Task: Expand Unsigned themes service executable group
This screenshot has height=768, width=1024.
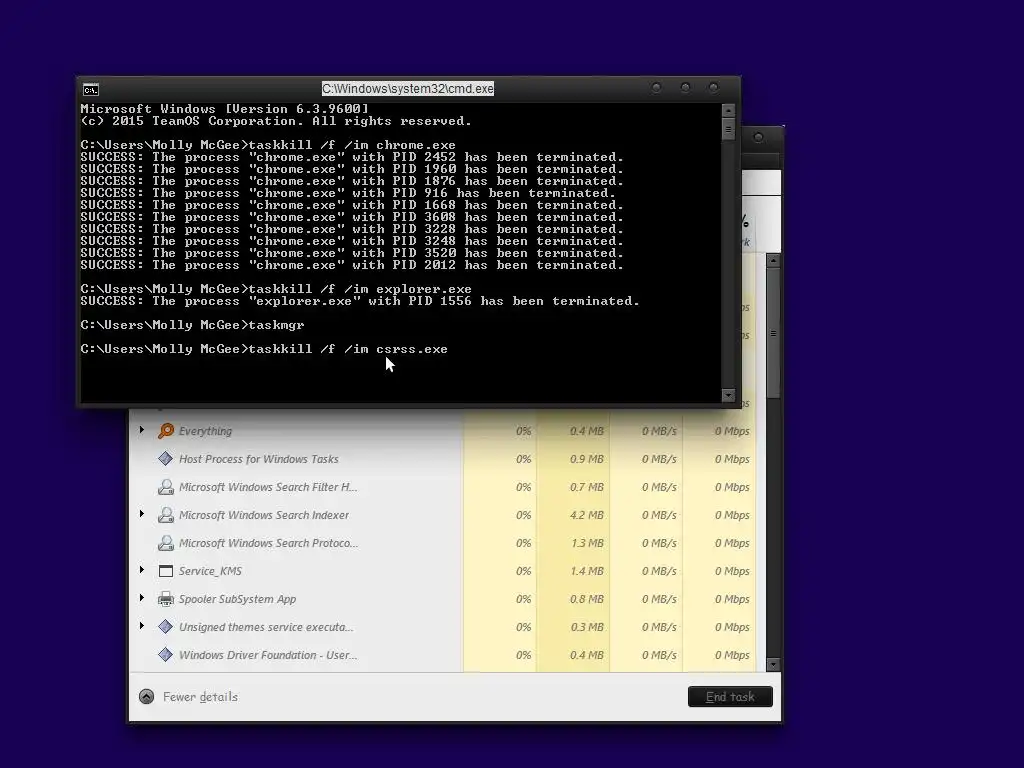Action: [142, 626]
